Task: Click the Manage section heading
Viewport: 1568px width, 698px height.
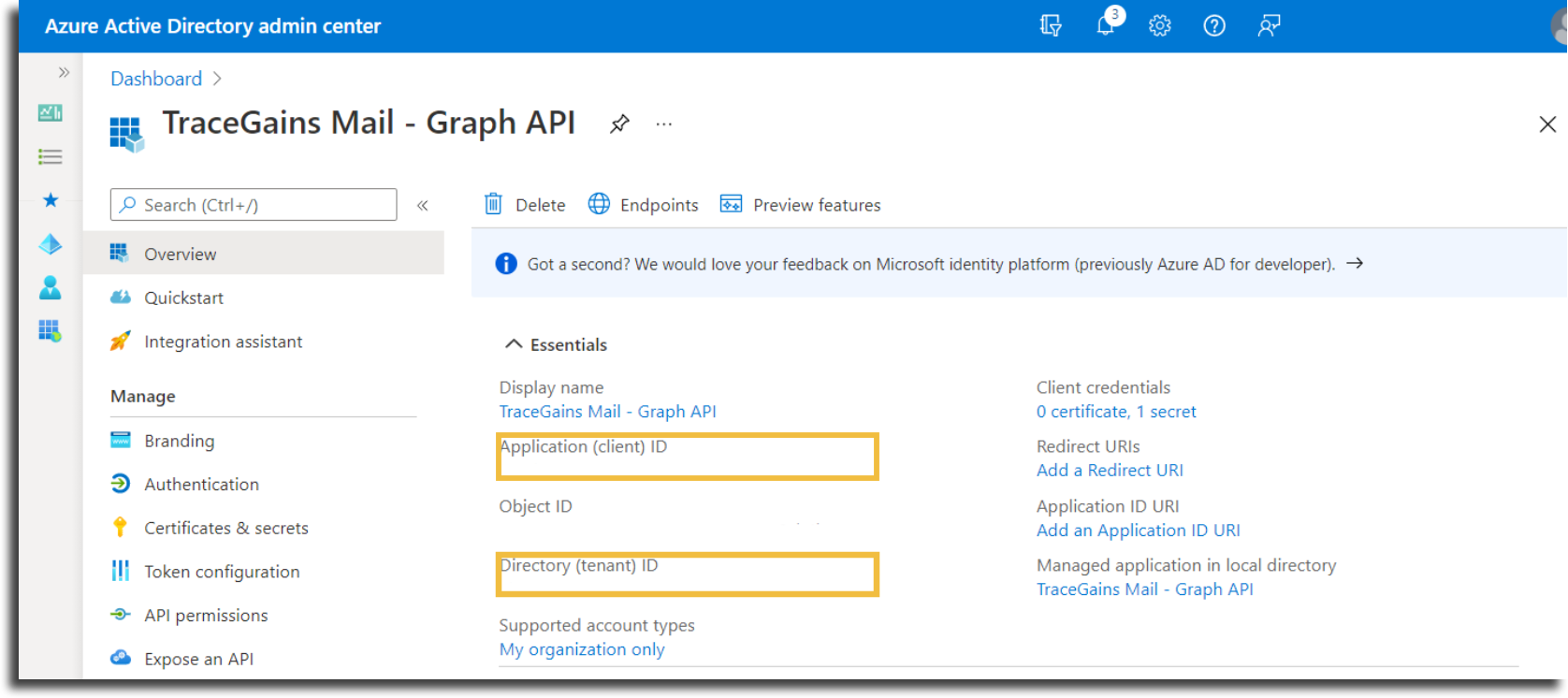Action: (143, 396)
